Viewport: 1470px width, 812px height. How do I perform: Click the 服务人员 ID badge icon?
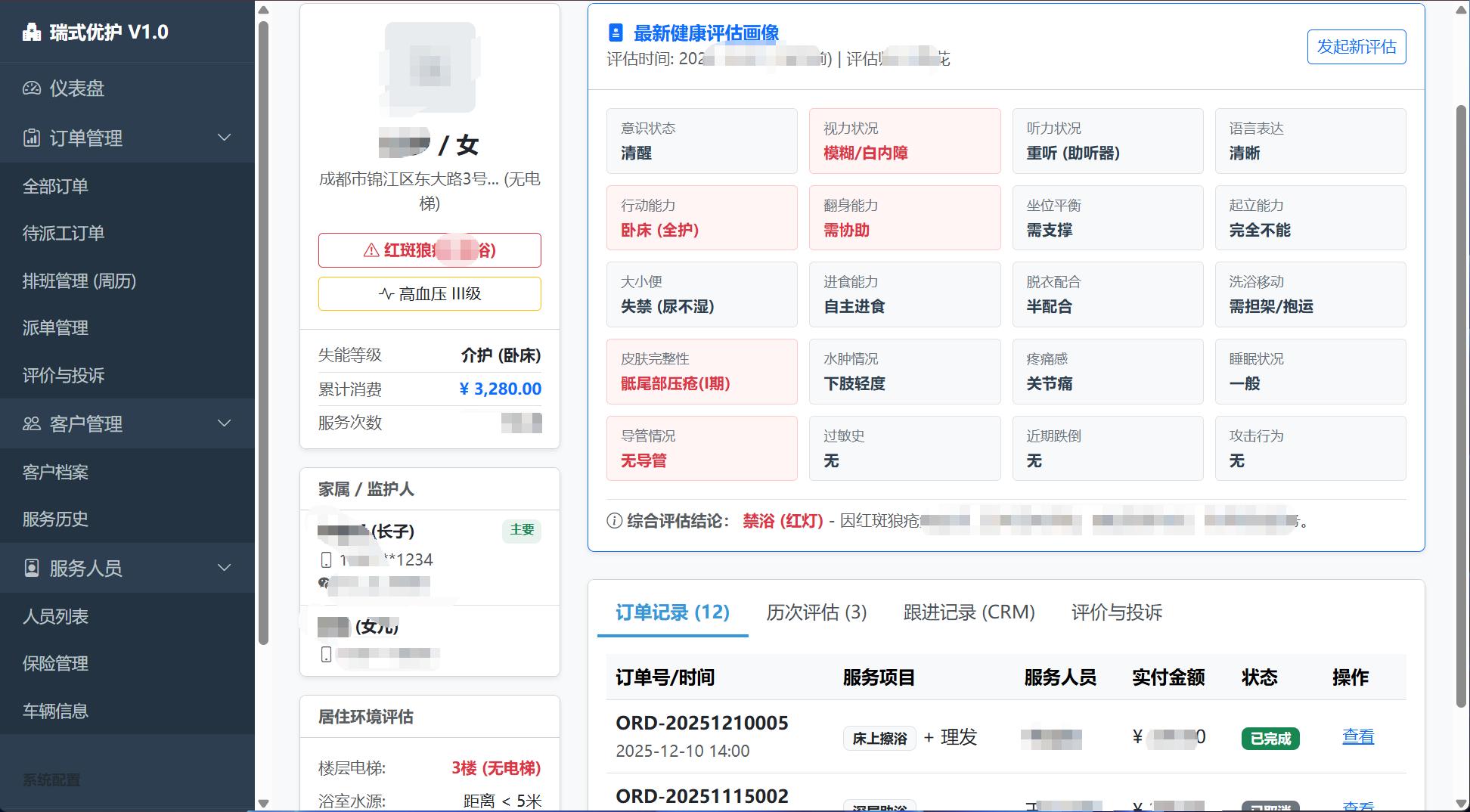click(32, 569)
